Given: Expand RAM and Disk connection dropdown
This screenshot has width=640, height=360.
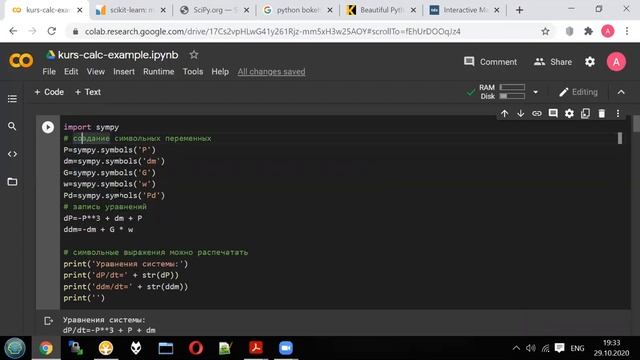Looking at the screenshot, I should 536,92.
